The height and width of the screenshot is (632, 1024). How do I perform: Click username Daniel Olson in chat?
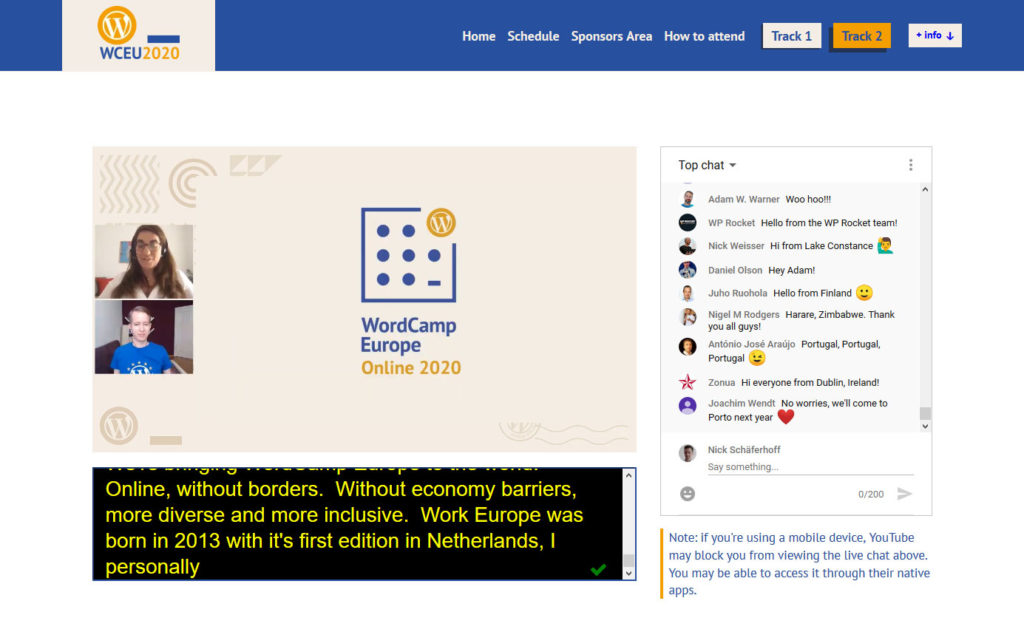pos(735,270)
